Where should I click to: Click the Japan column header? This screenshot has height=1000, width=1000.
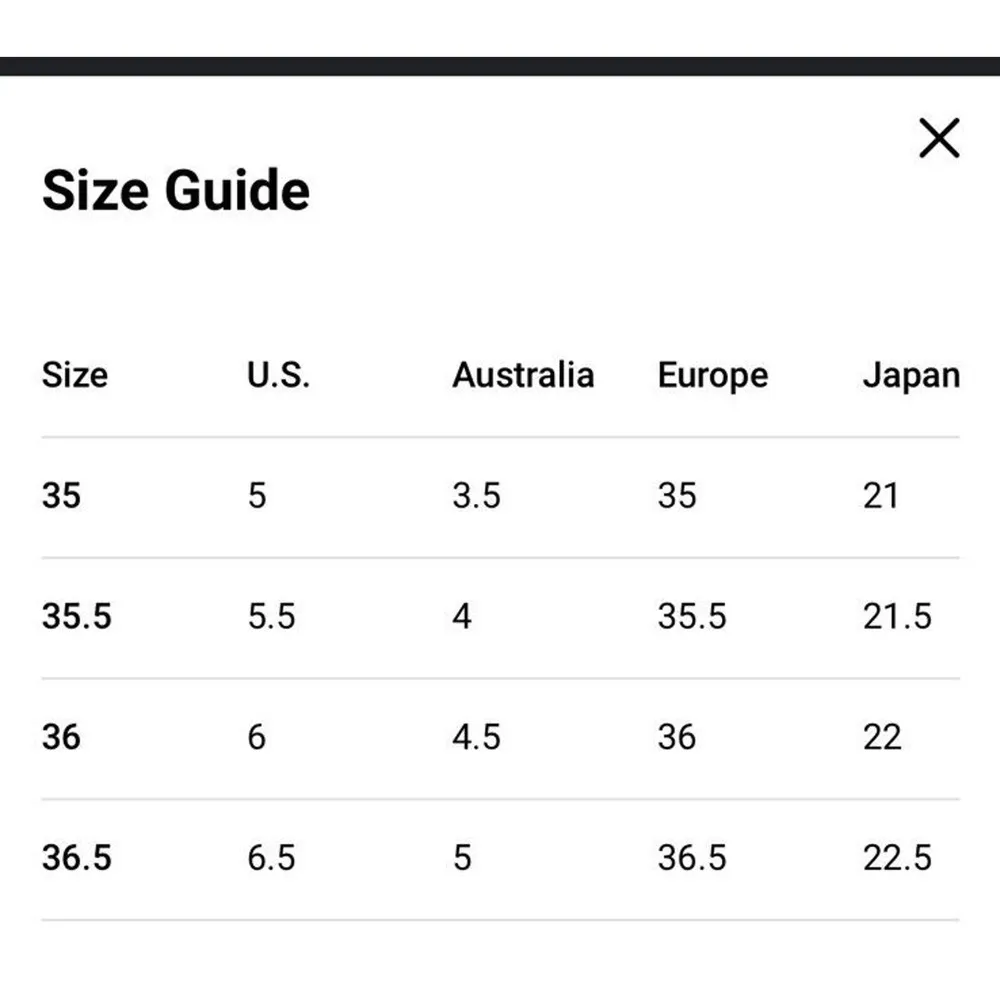(x=911, y=375)
